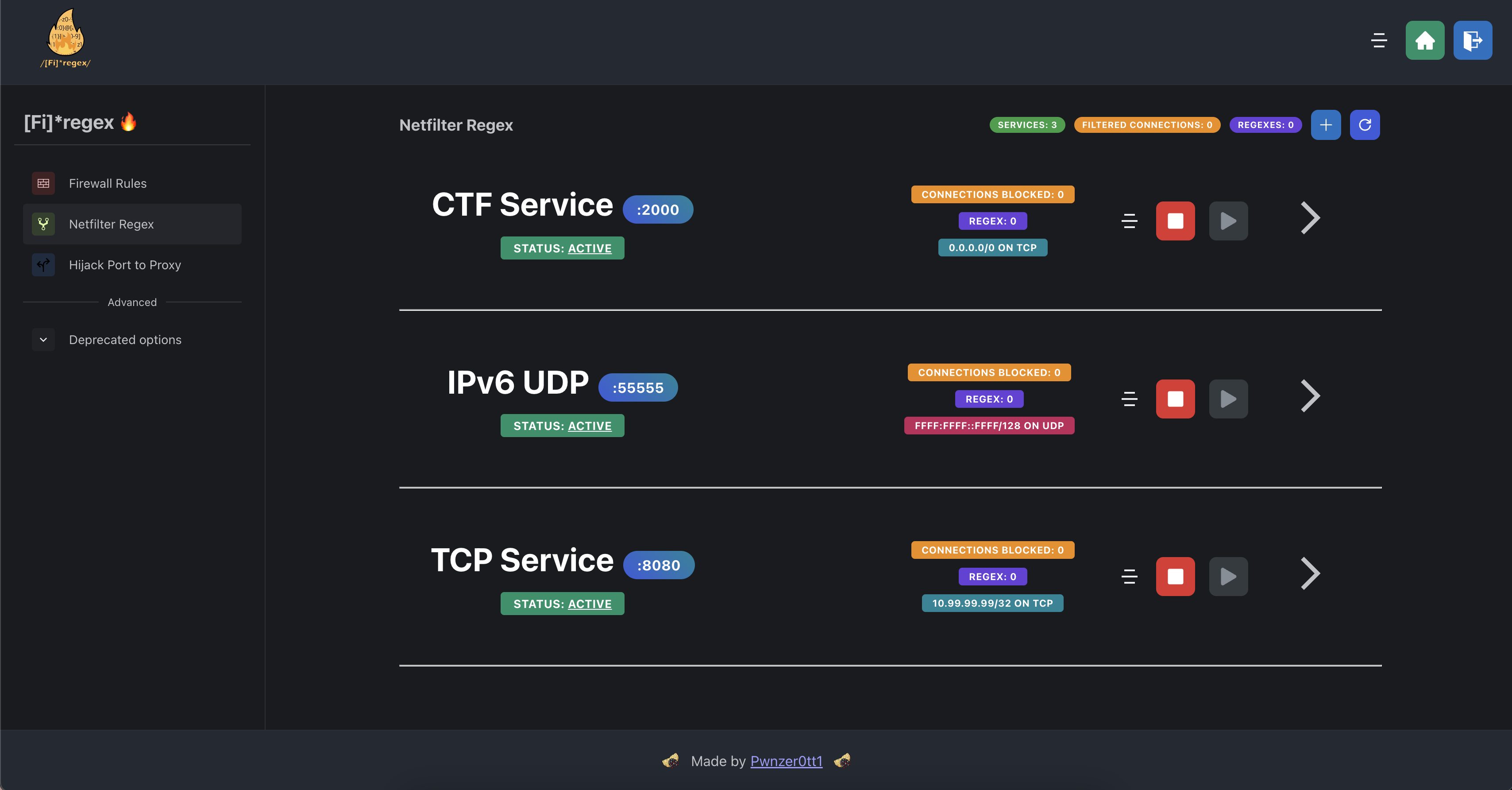Start the IPv6 UDP service with play button
The height and width of the screenshot is (790, 1512).
click(x=1228, y=399)
